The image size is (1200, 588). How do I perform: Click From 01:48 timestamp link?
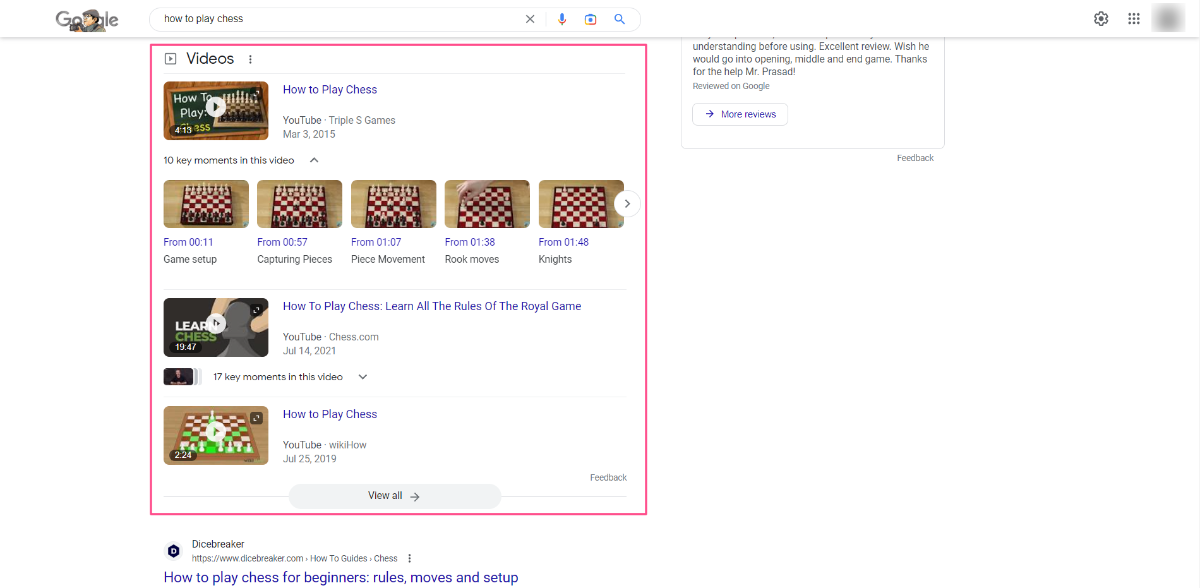coord(564,242)
